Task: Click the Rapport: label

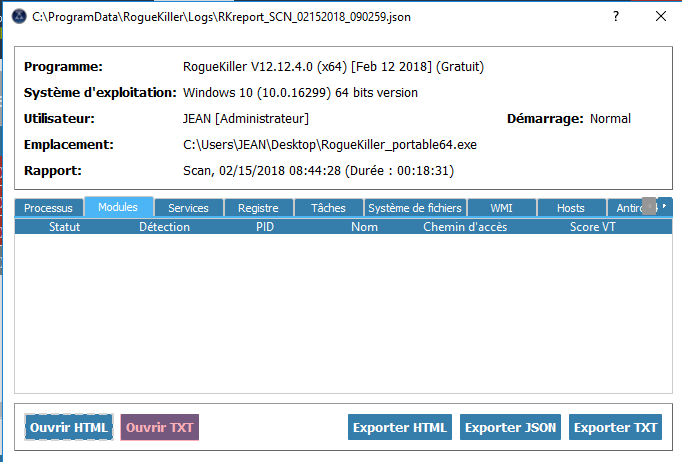Action: tap(53, 171)
